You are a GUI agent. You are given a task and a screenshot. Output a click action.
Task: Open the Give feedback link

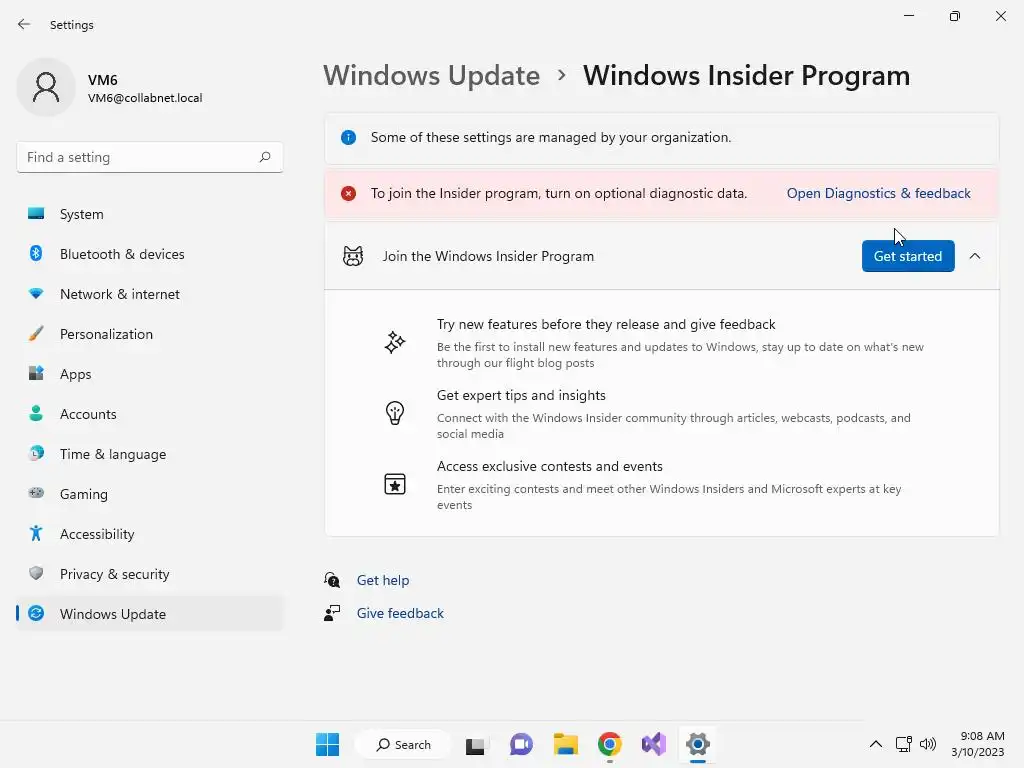(x=400, y=613)
